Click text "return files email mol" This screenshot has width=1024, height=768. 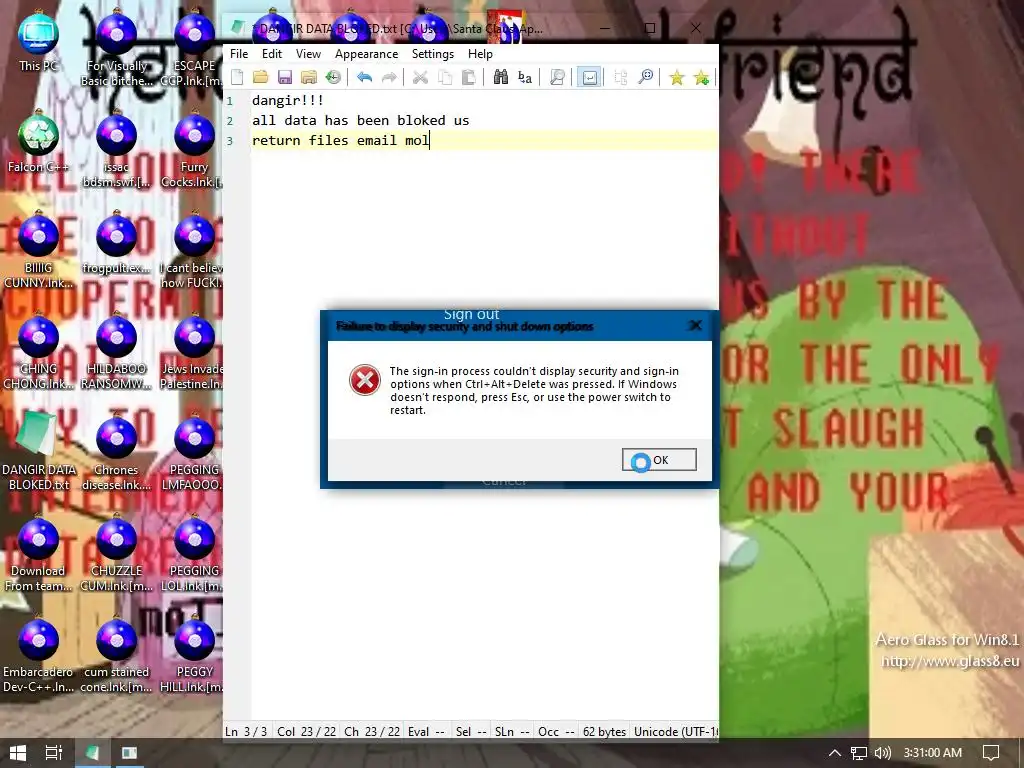(x=340, y=140)
